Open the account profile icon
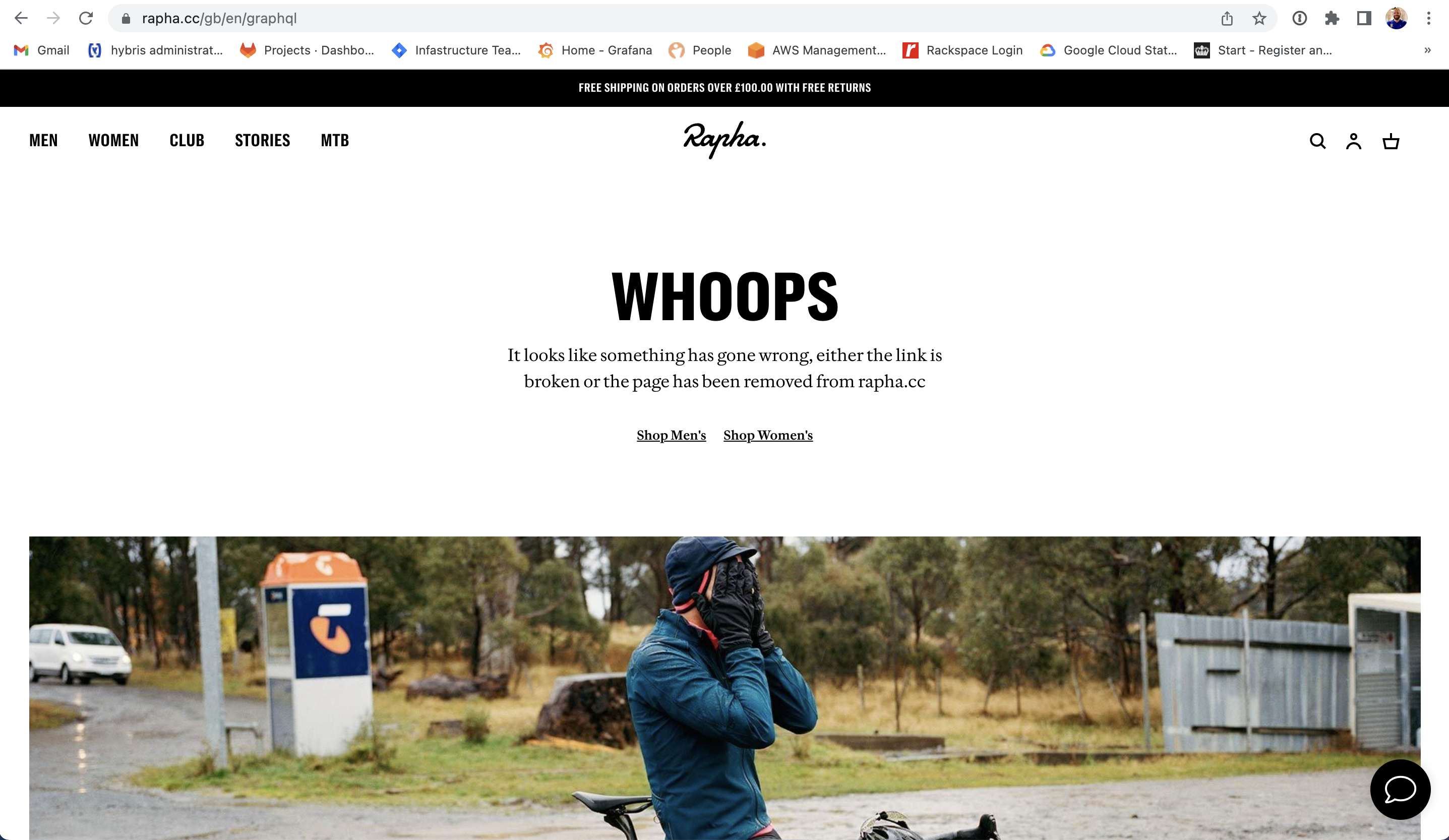 point(1354,141)
